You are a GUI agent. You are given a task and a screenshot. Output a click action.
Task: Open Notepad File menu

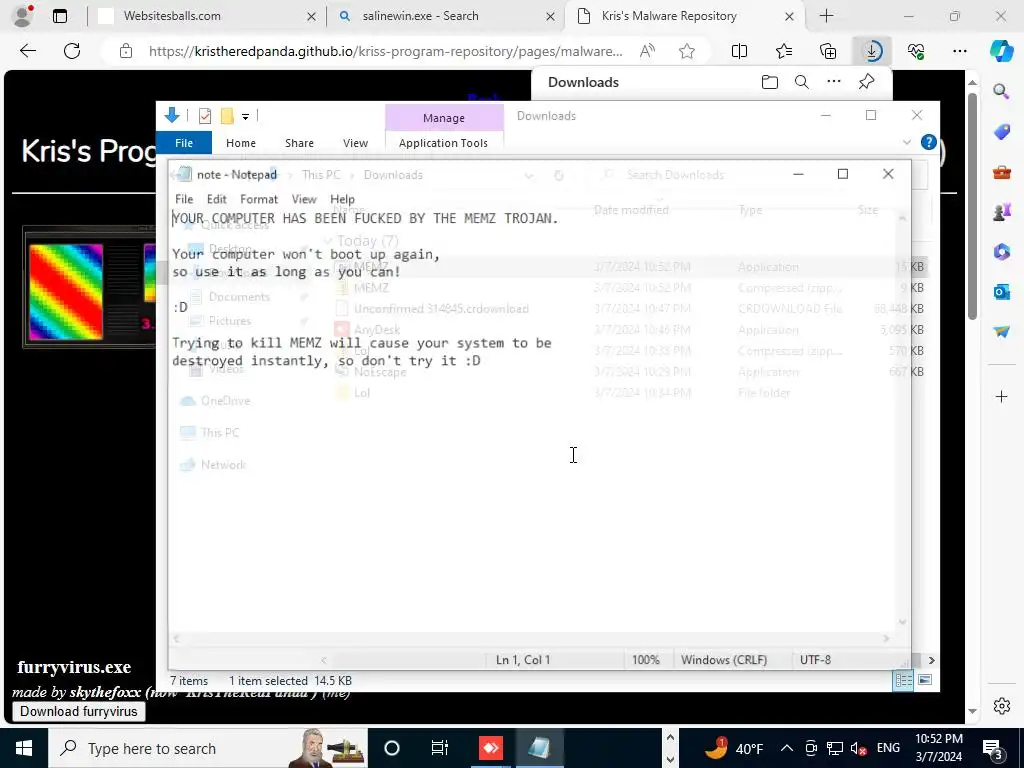[x=184, y=199]
